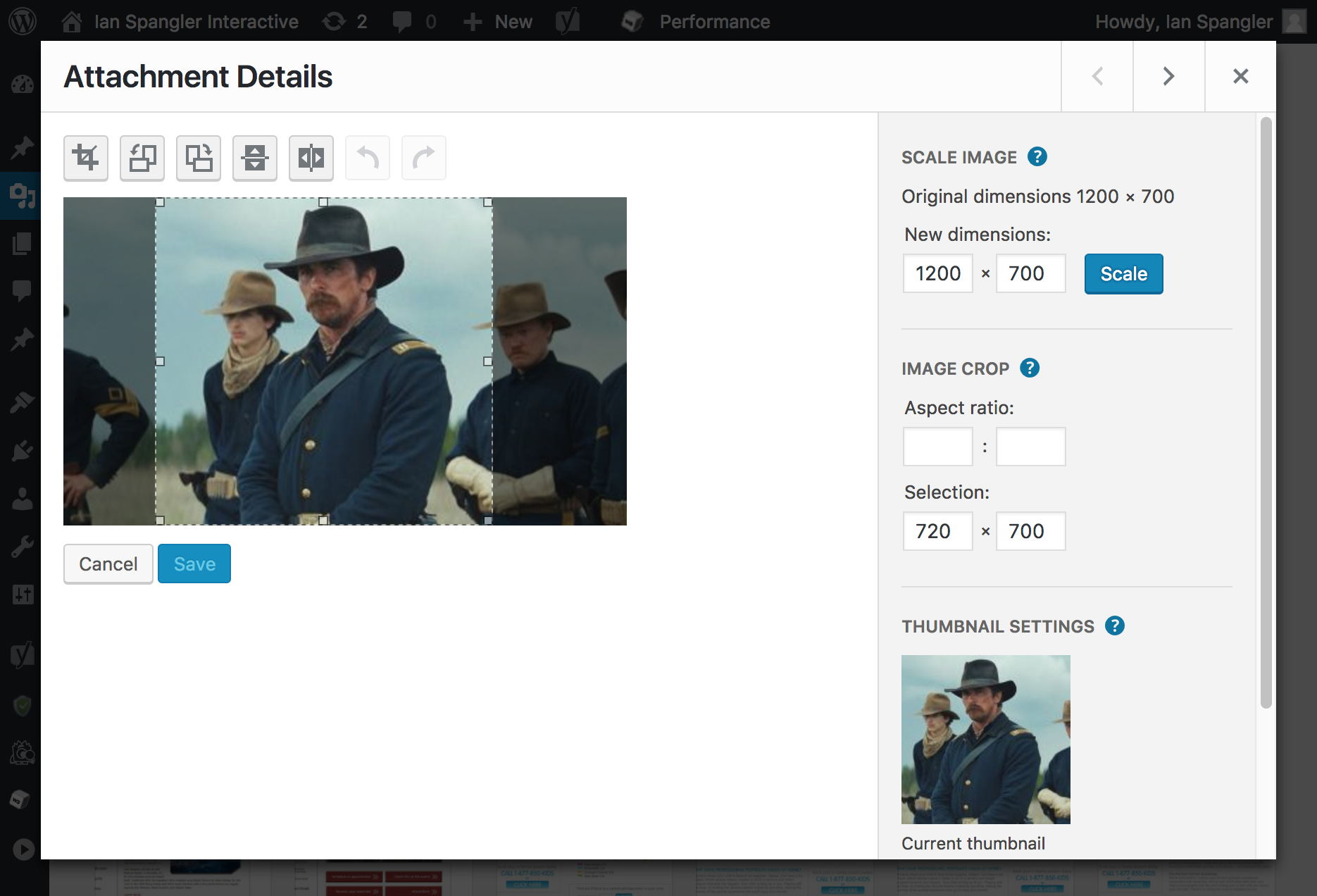The height and width of the screenshot is (896, 1317).
Task: Click the current thumbnail preview
Action: tap(985, 739)
